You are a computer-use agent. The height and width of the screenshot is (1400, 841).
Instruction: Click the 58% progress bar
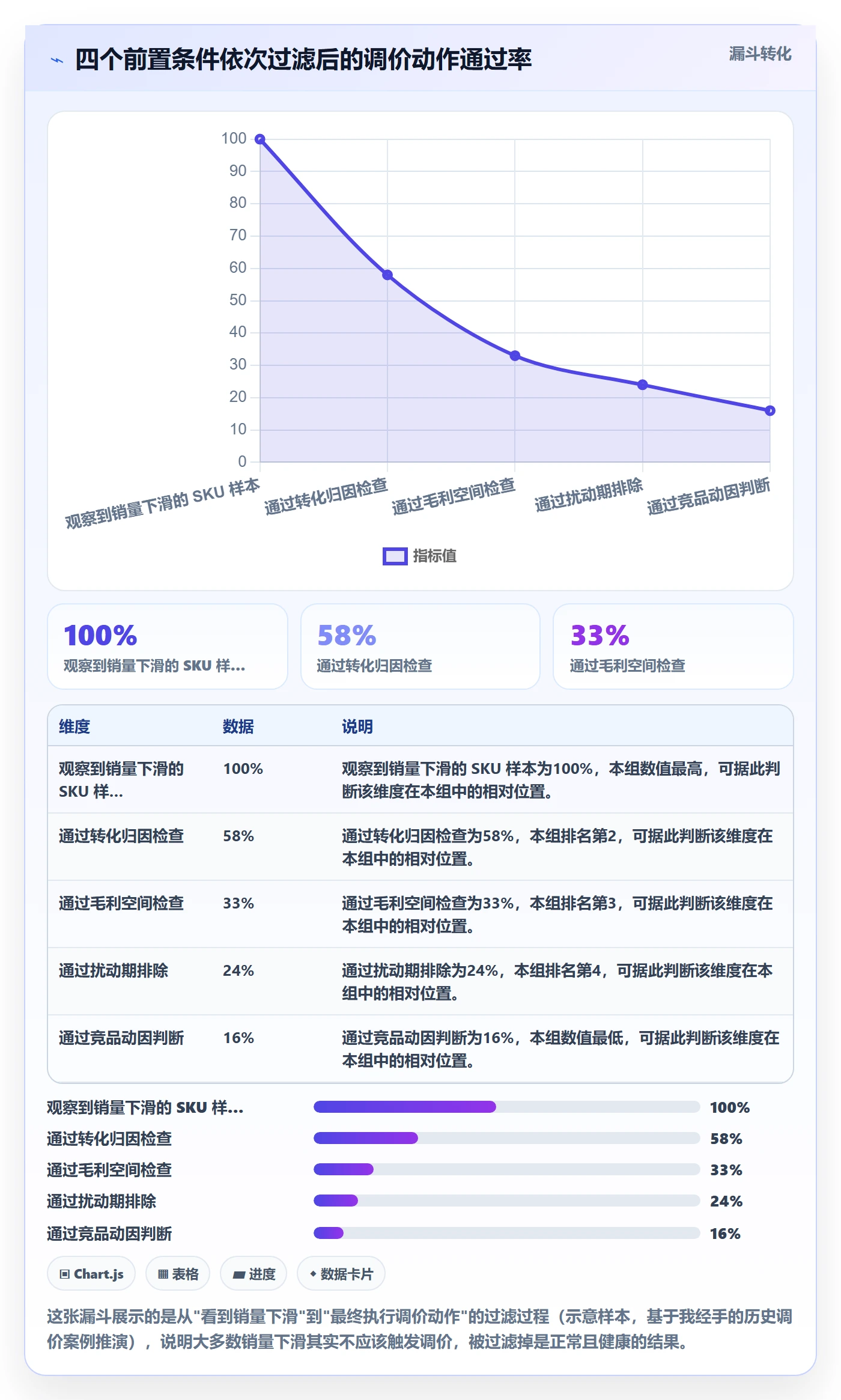(507, 1138)
